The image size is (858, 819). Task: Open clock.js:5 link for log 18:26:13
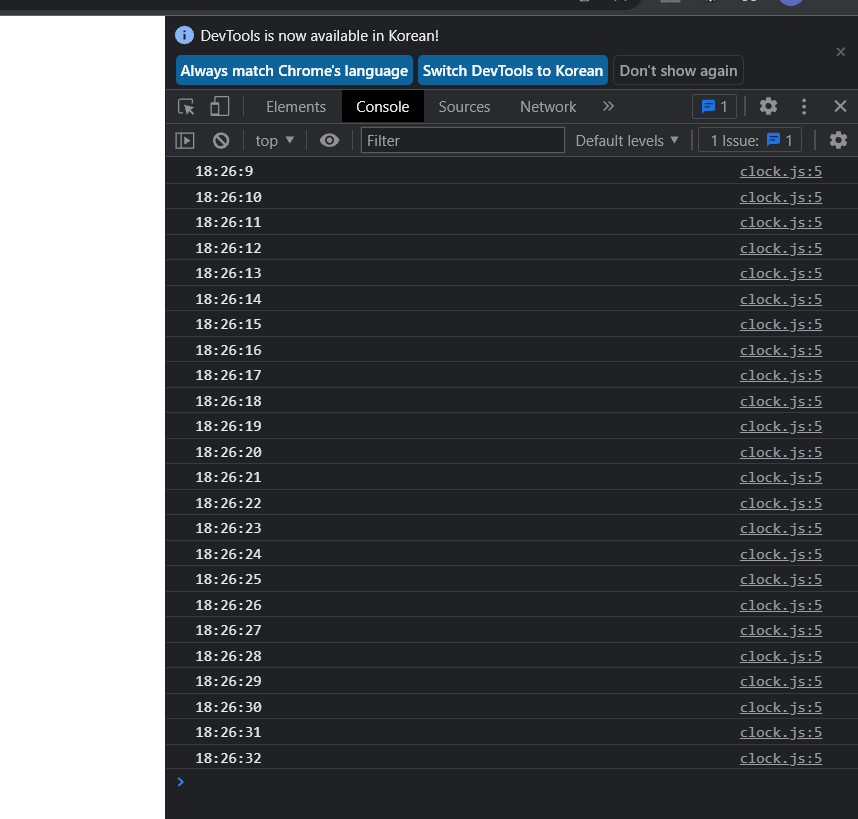pos(781,274)
